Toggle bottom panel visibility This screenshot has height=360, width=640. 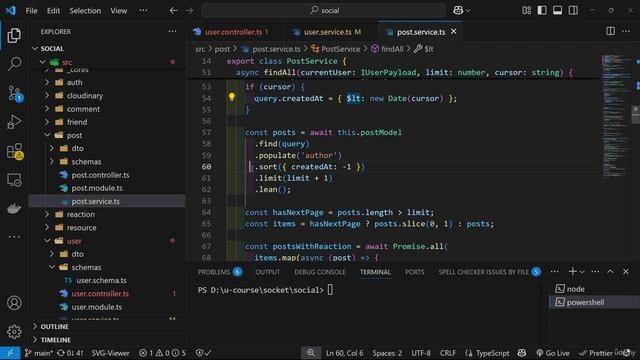[558, 10]
